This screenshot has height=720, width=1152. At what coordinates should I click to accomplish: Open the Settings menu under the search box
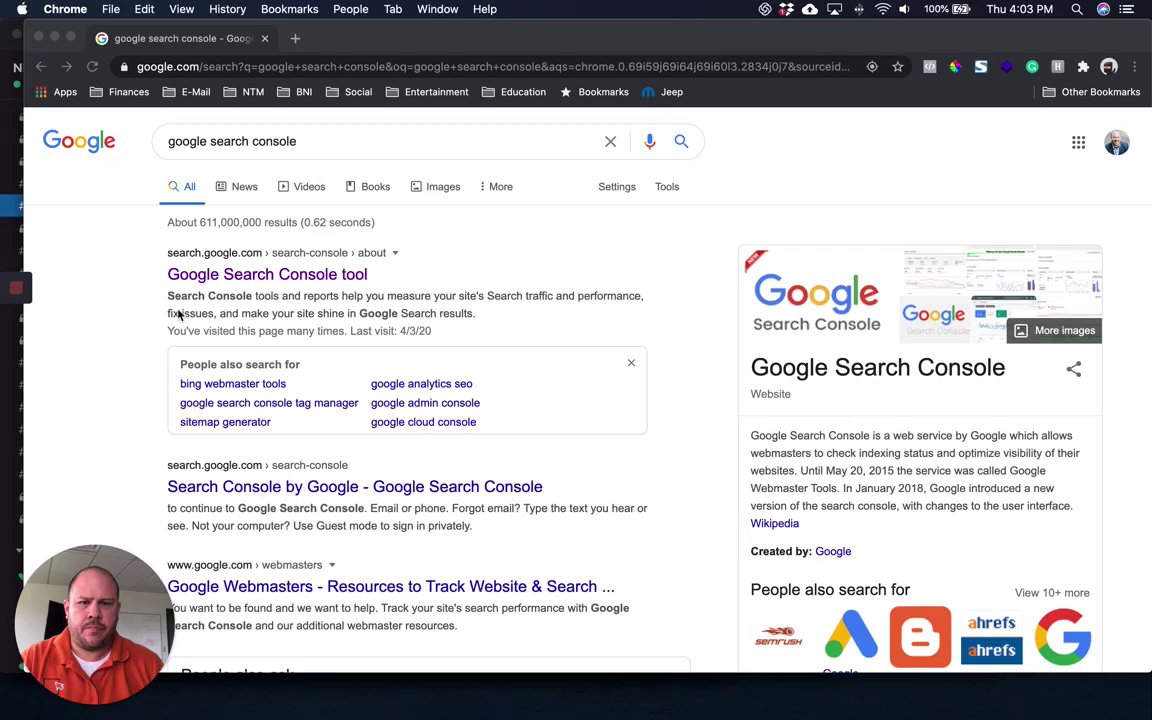(x=616, y=187)
